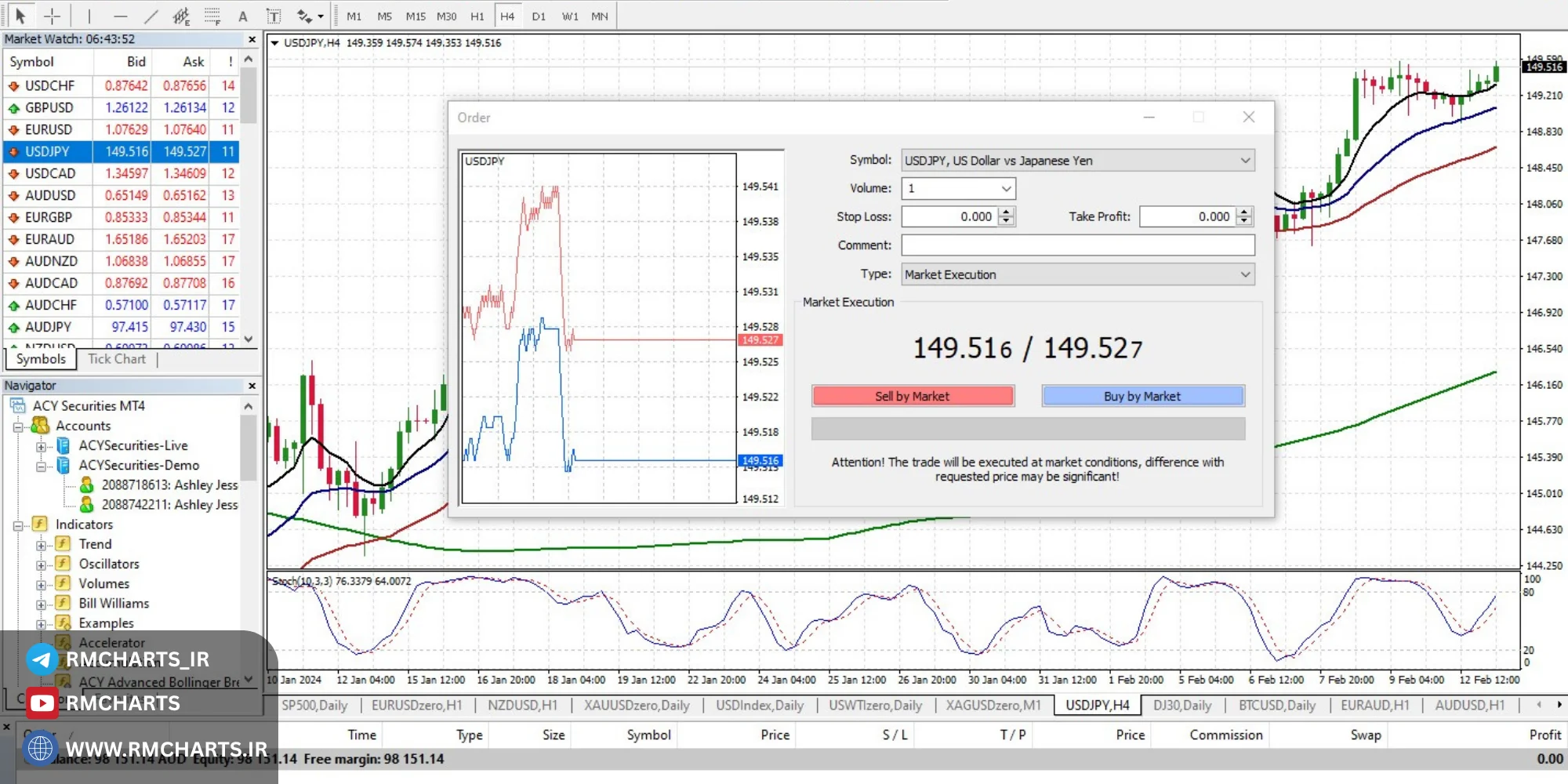The width and height of the screenshot is (1568, 784).
Task: Click the Buy by Market button
Action: (1142, 396)
